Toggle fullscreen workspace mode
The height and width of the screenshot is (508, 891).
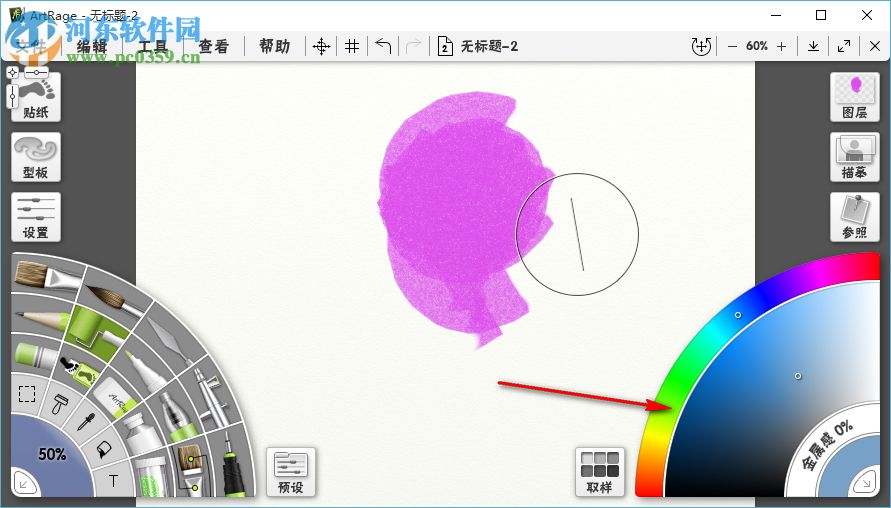844,46
